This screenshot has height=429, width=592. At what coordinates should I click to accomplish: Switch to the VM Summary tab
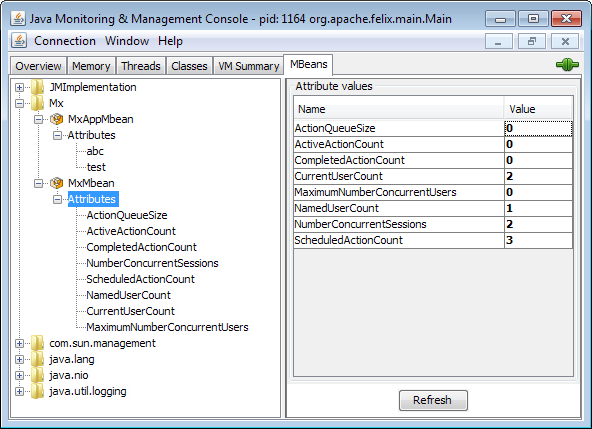[x=248, y=66]
